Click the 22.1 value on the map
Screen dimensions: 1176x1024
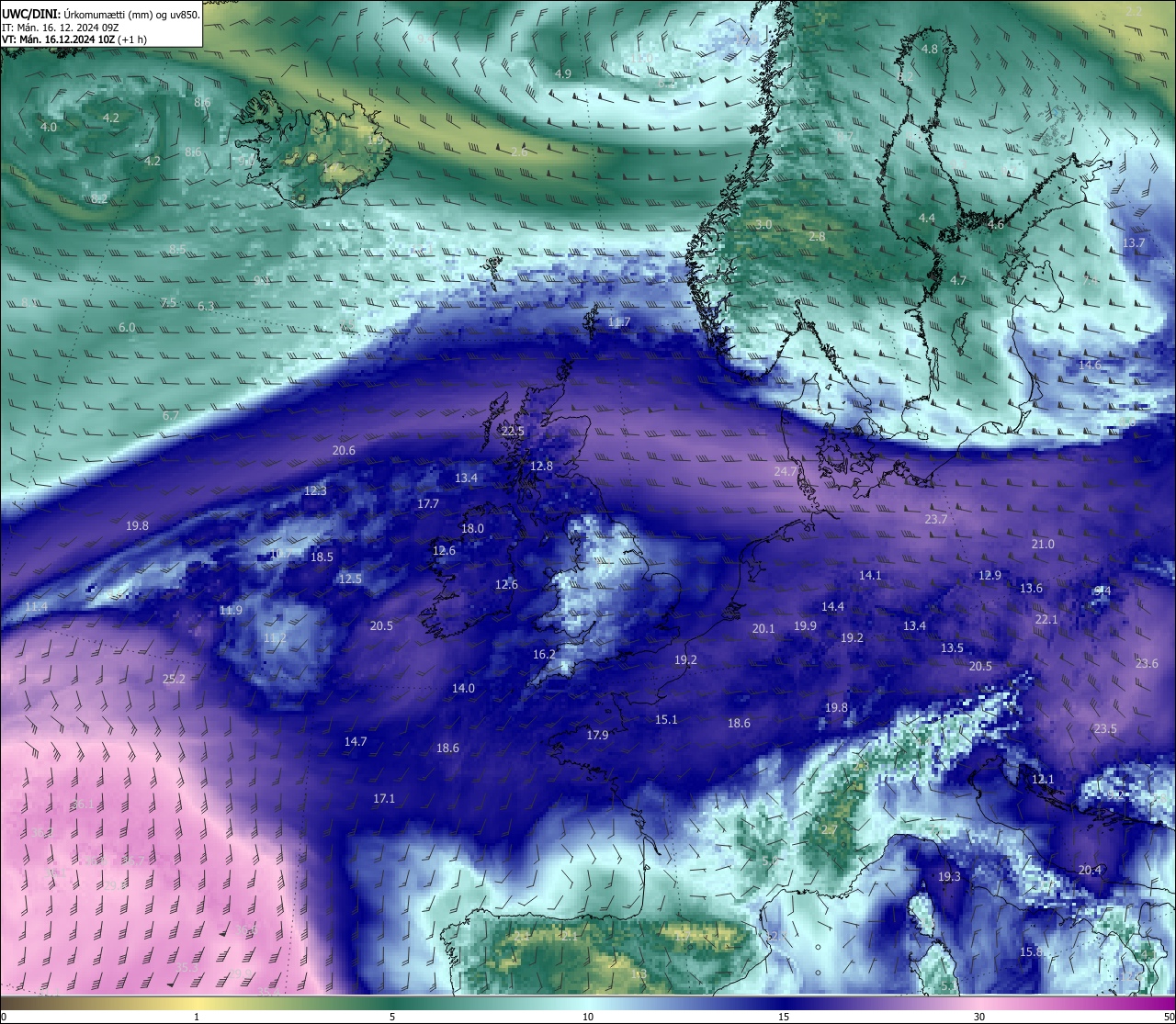pyautogui.click(x=1046, y=620)
